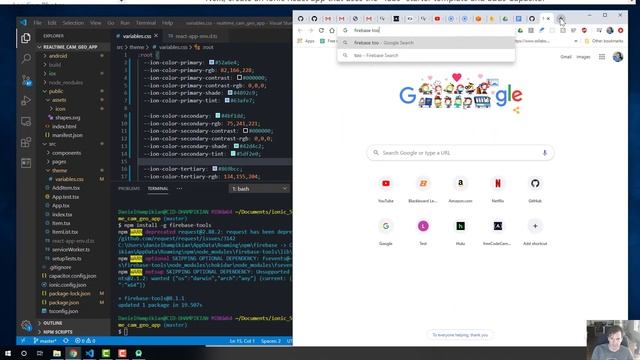This screenshot has width=640, height=360.
Task: Open Run and Debug view in VS Code
Action: tap(26, 100)
